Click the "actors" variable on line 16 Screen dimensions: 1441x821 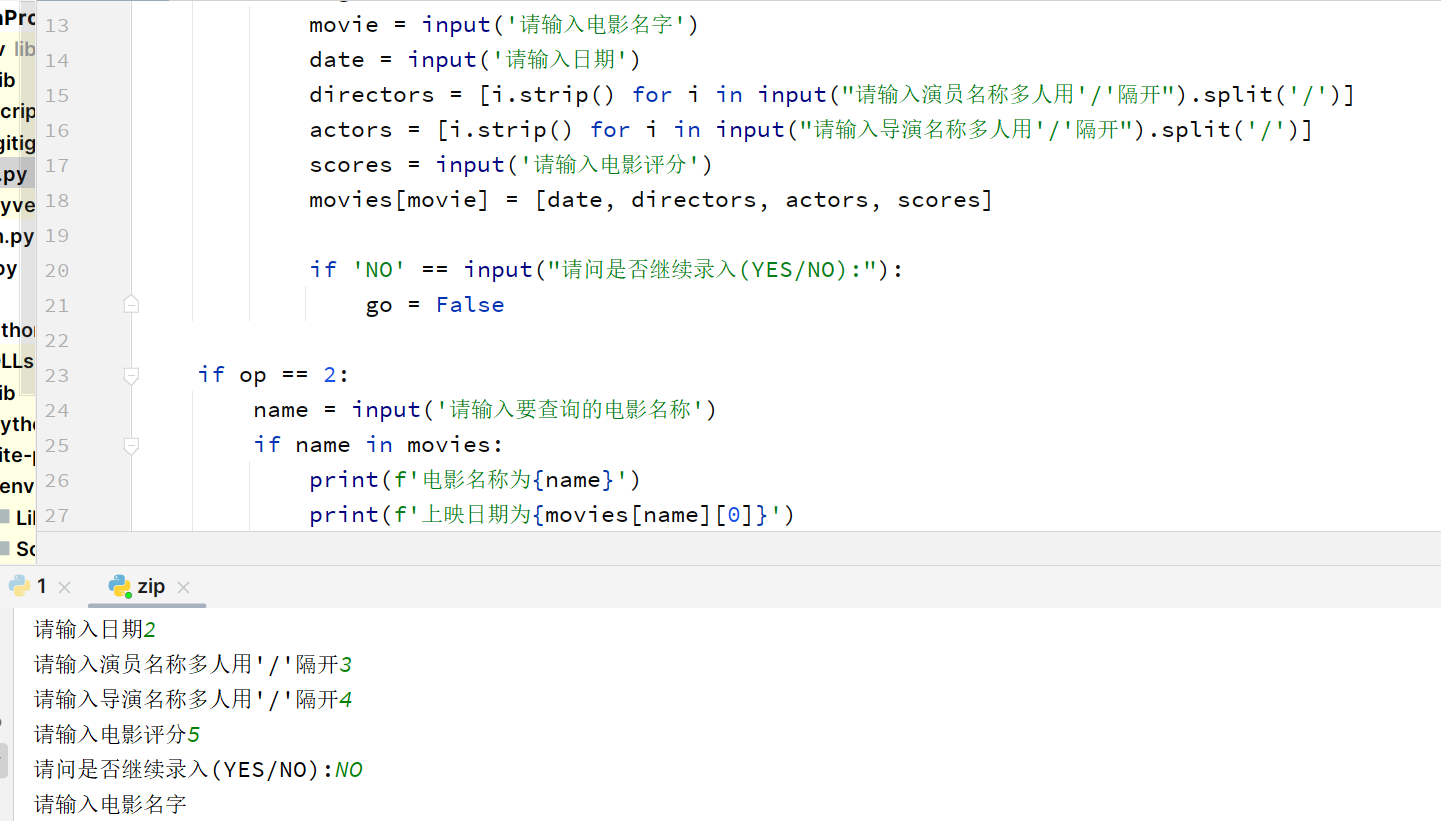[x=350, y=130]
